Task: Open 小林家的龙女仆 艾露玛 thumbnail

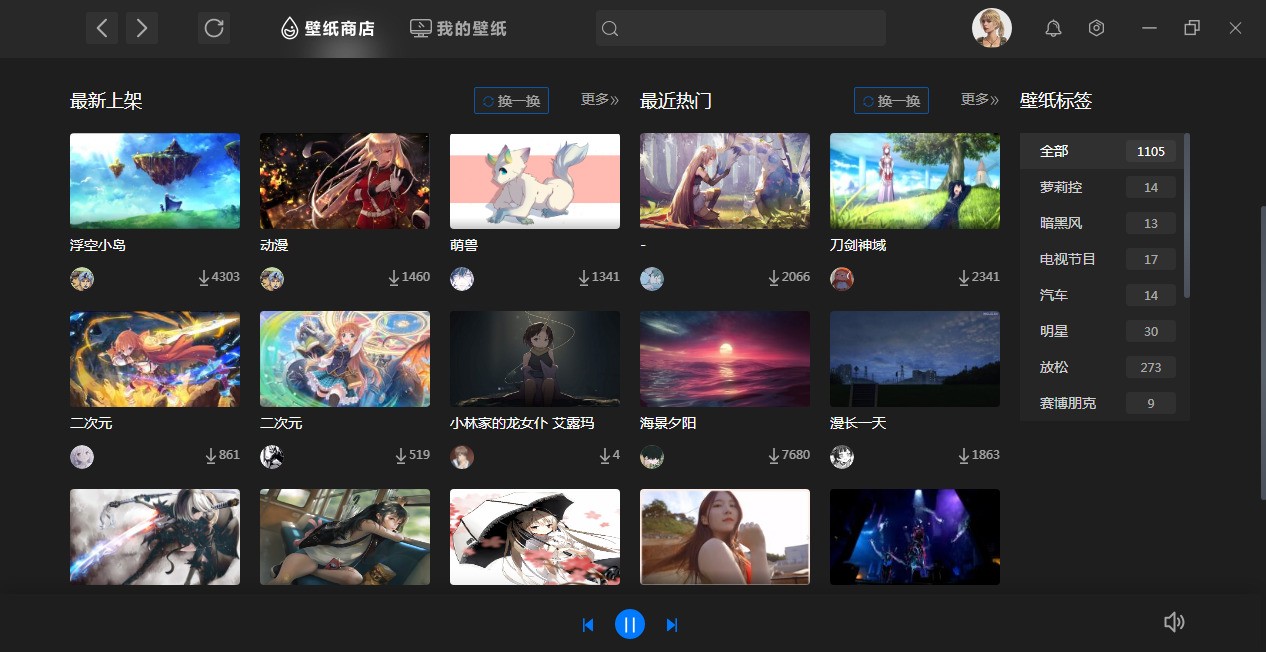Action: 535,359
